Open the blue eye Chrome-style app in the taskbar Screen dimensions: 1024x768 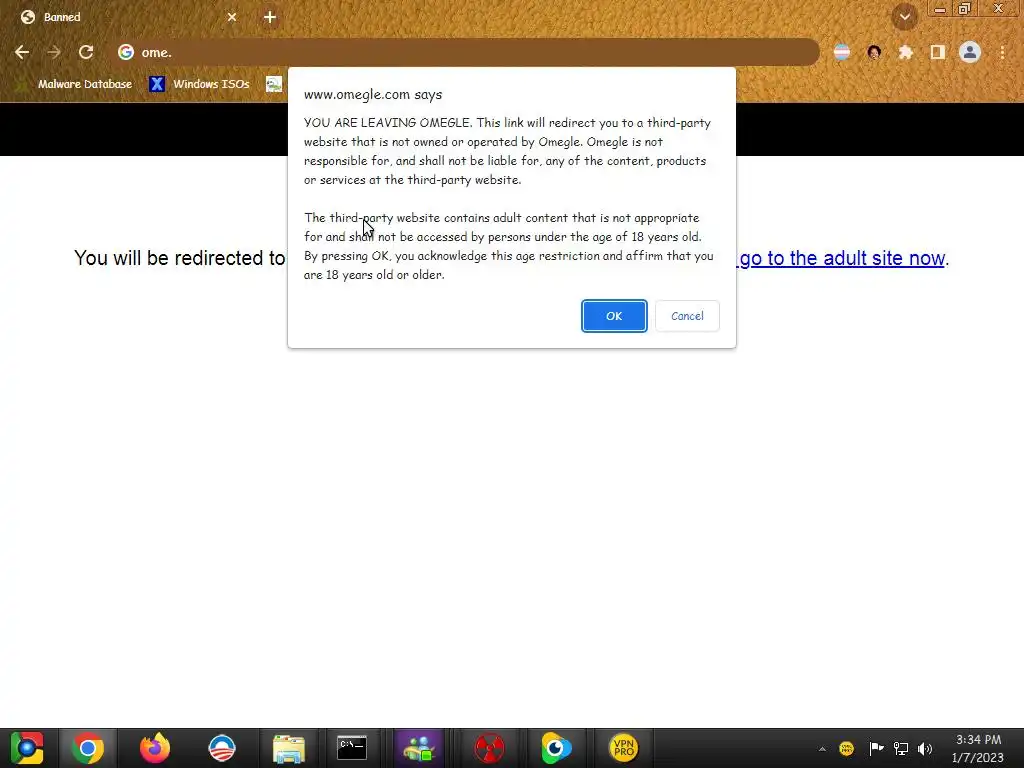point(556,748)
